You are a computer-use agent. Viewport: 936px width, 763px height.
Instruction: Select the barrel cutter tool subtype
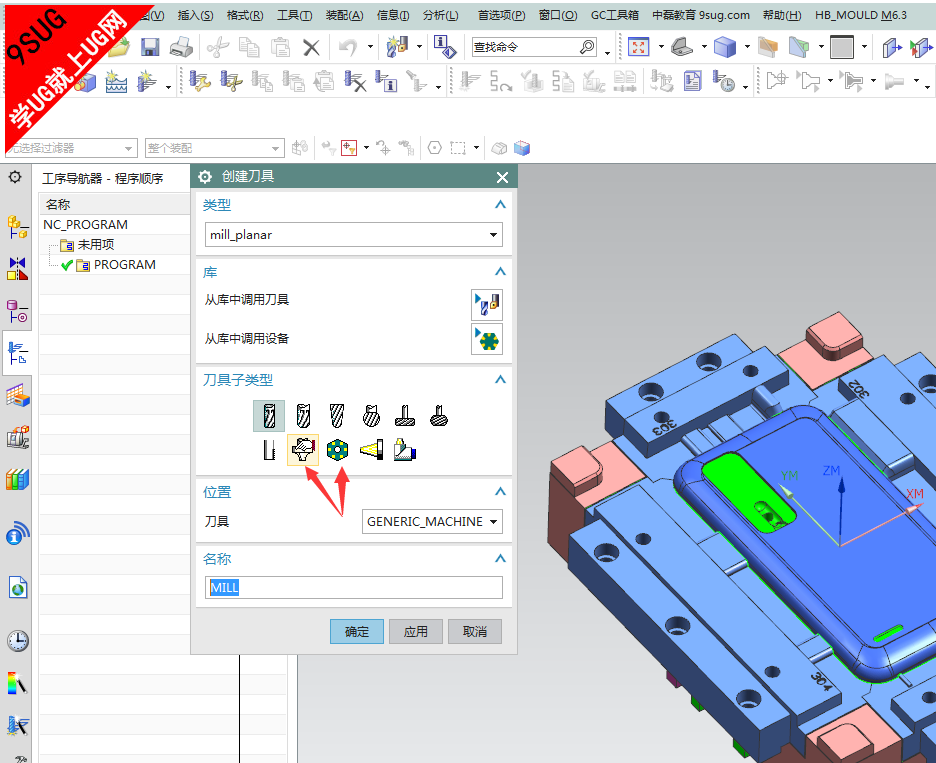[439, 416]
